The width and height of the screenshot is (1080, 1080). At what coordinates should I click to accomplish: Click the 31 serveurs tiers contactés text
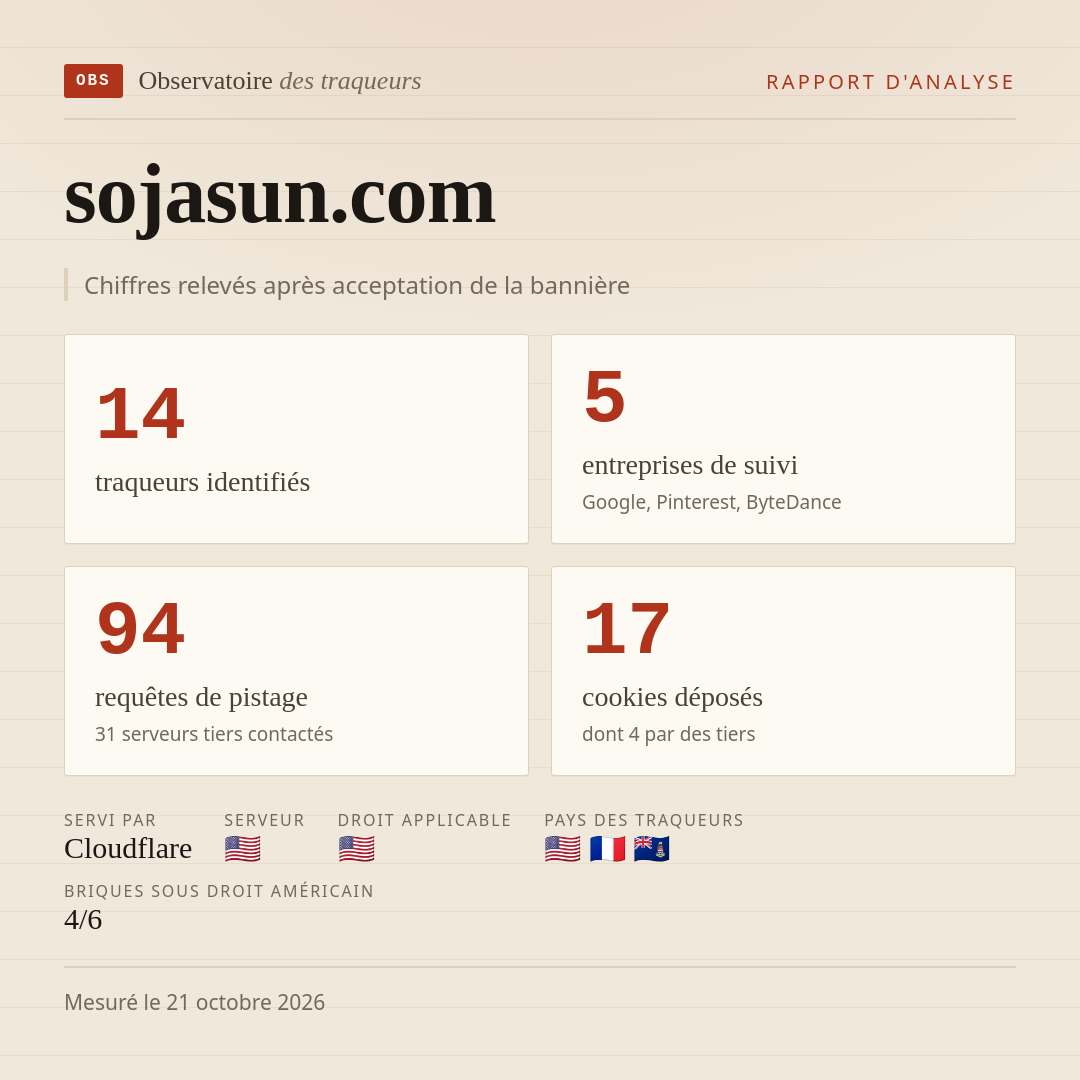(x=214, y=734)
